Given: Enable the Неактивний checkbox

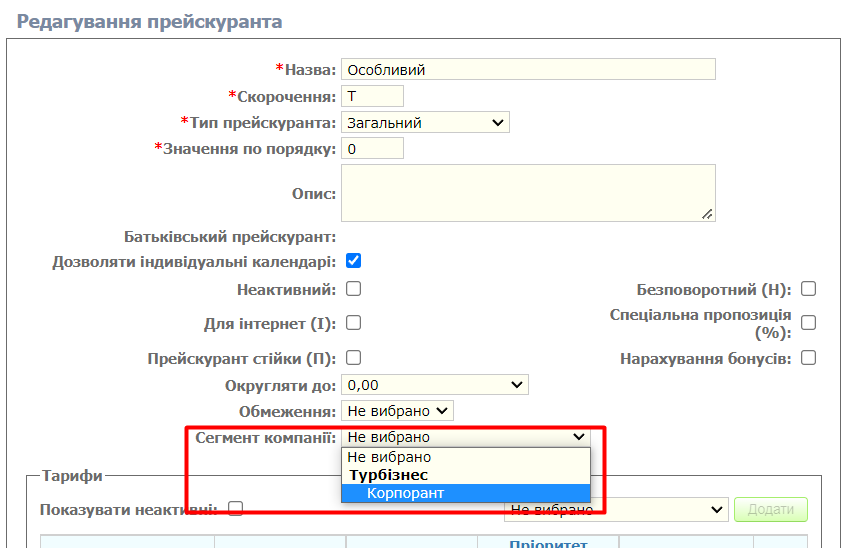Looking at the screenshot, I should [353, 290].
